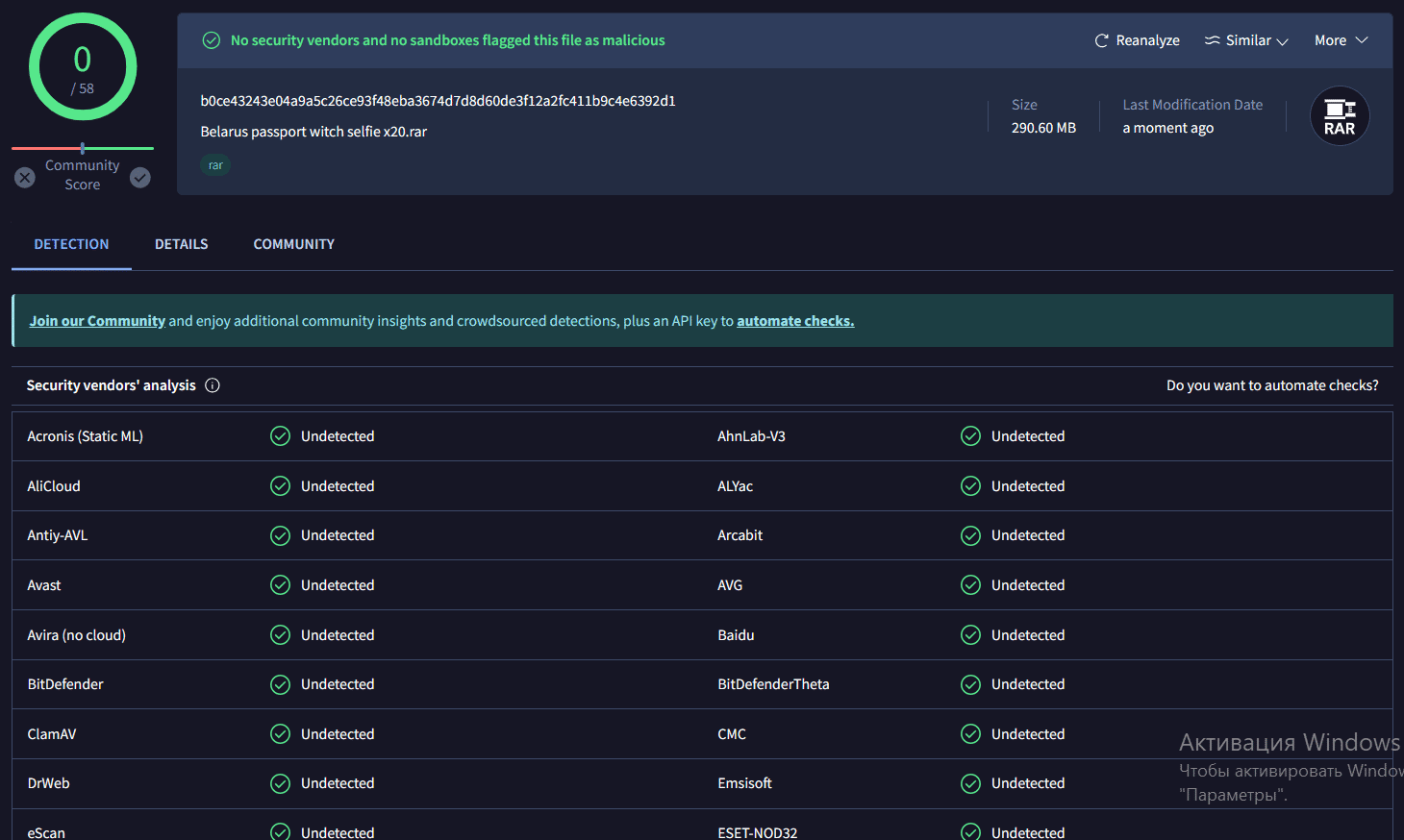
Task: Click the Baidu vendor name
Action: point(736,635)
